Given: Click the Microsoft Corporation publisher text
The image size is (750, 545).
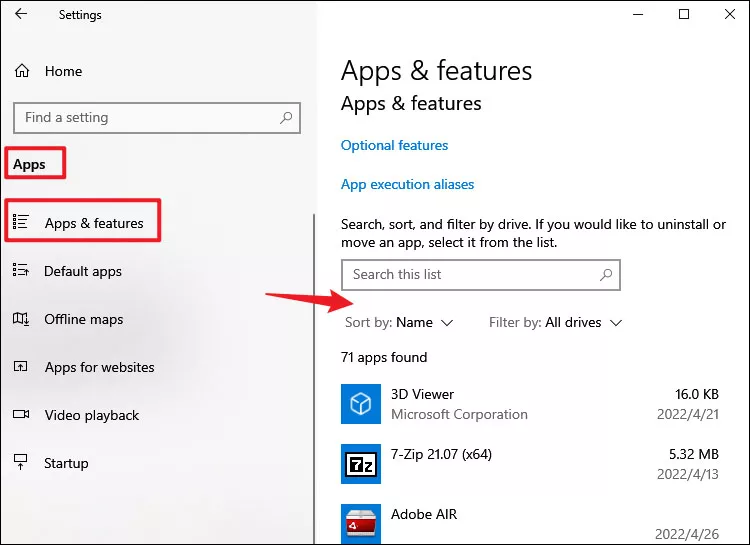Looking at the screenshot, I should [x=459, y=414].
